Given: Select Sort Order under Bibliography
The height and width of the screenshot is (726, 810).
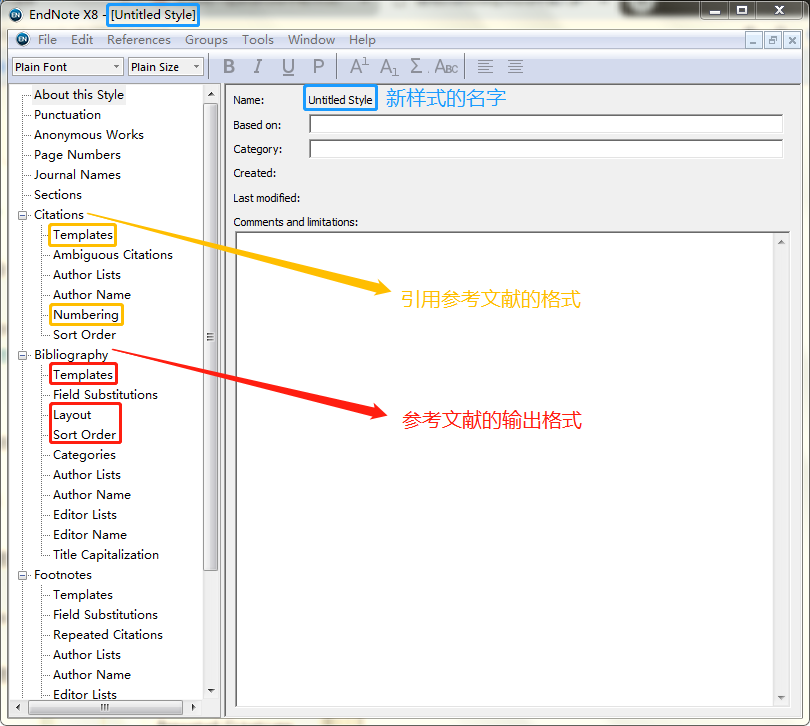Looking at the screenshot, I should click(x=84, y=435).
